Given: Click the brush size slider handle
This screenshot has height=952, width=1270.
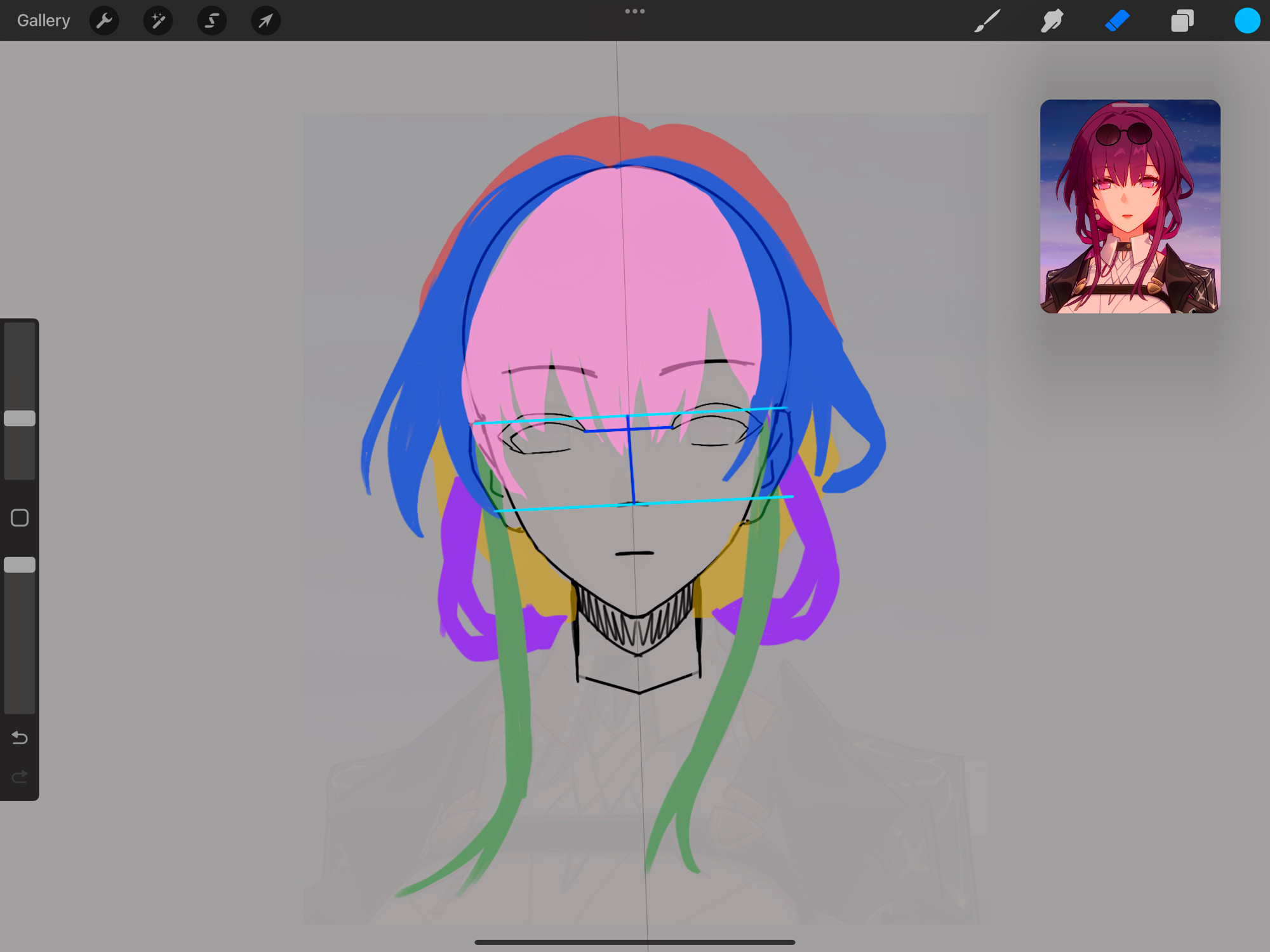Looking at the screenshot, I should (x=20, y=418).
